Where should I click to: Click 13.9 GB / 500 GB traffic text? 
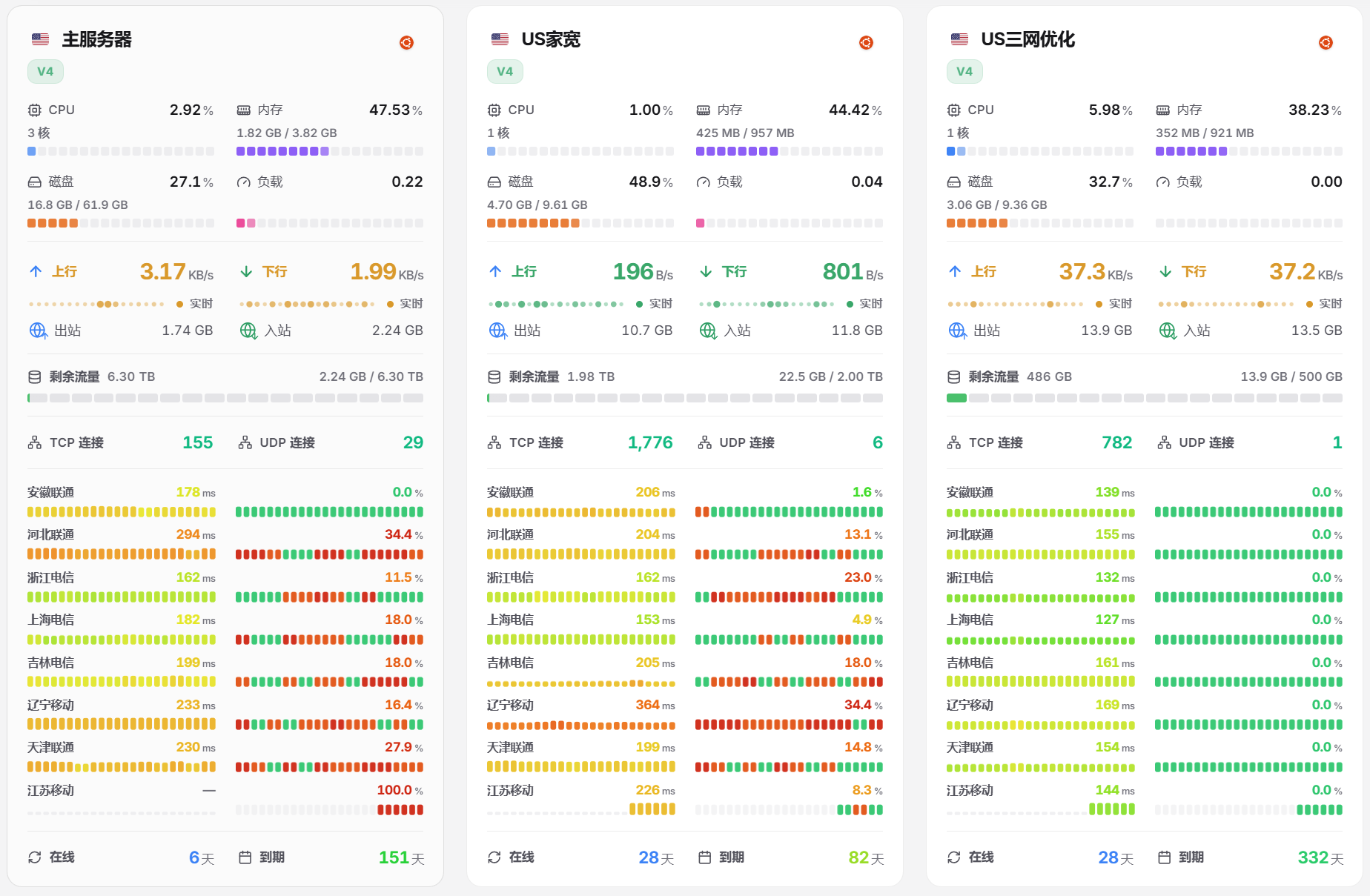(x=1291, y=376)
